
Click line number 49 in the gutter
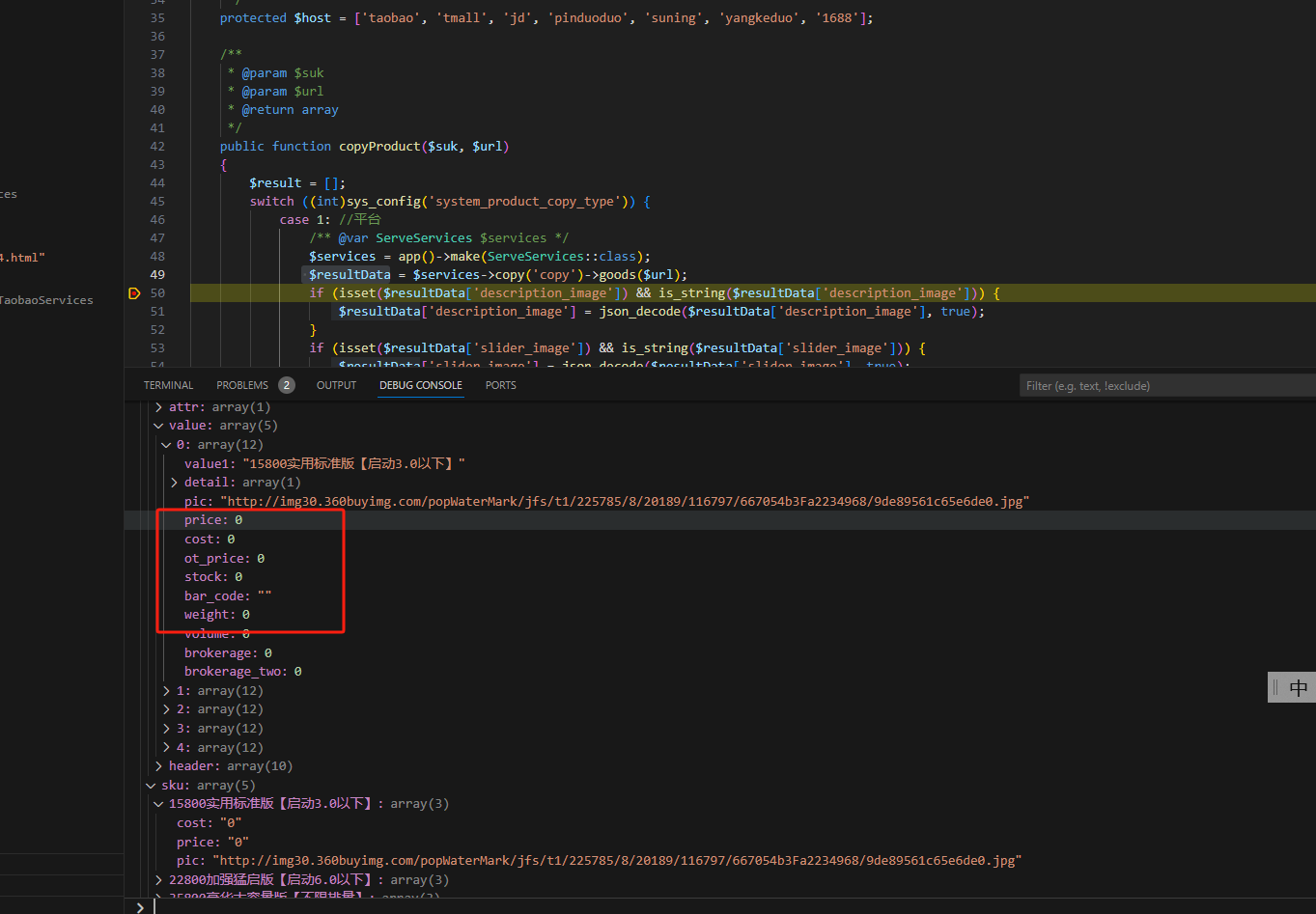tap(157, 275)
